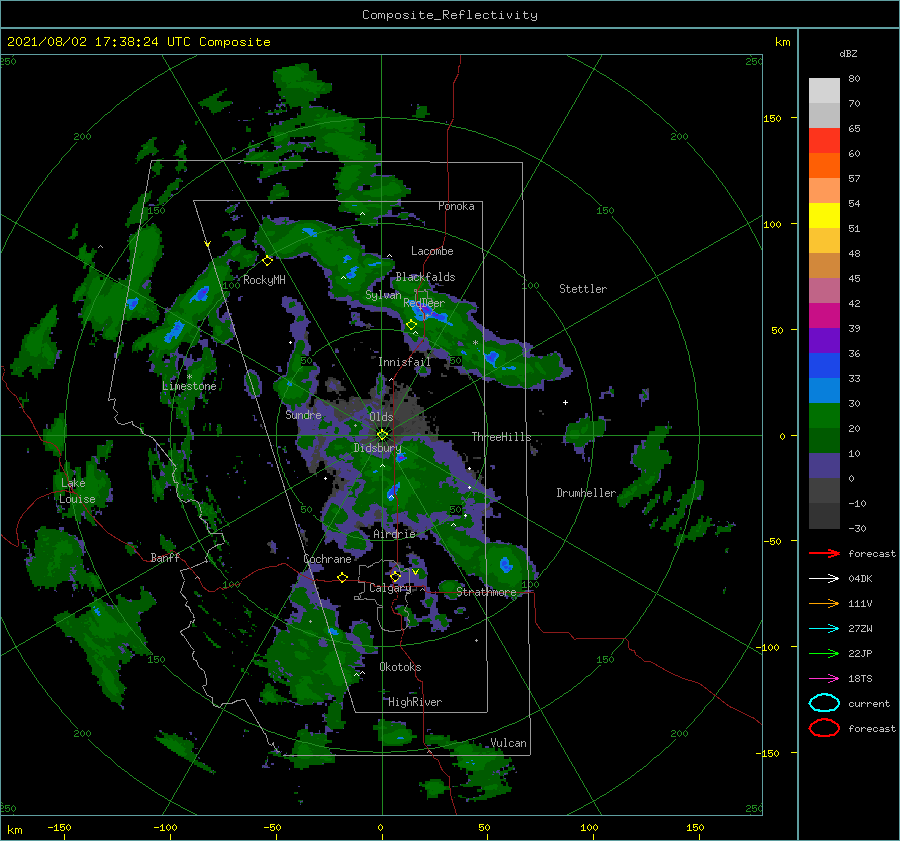Select the purple swatch between 39 and 36

pos(824,341)
